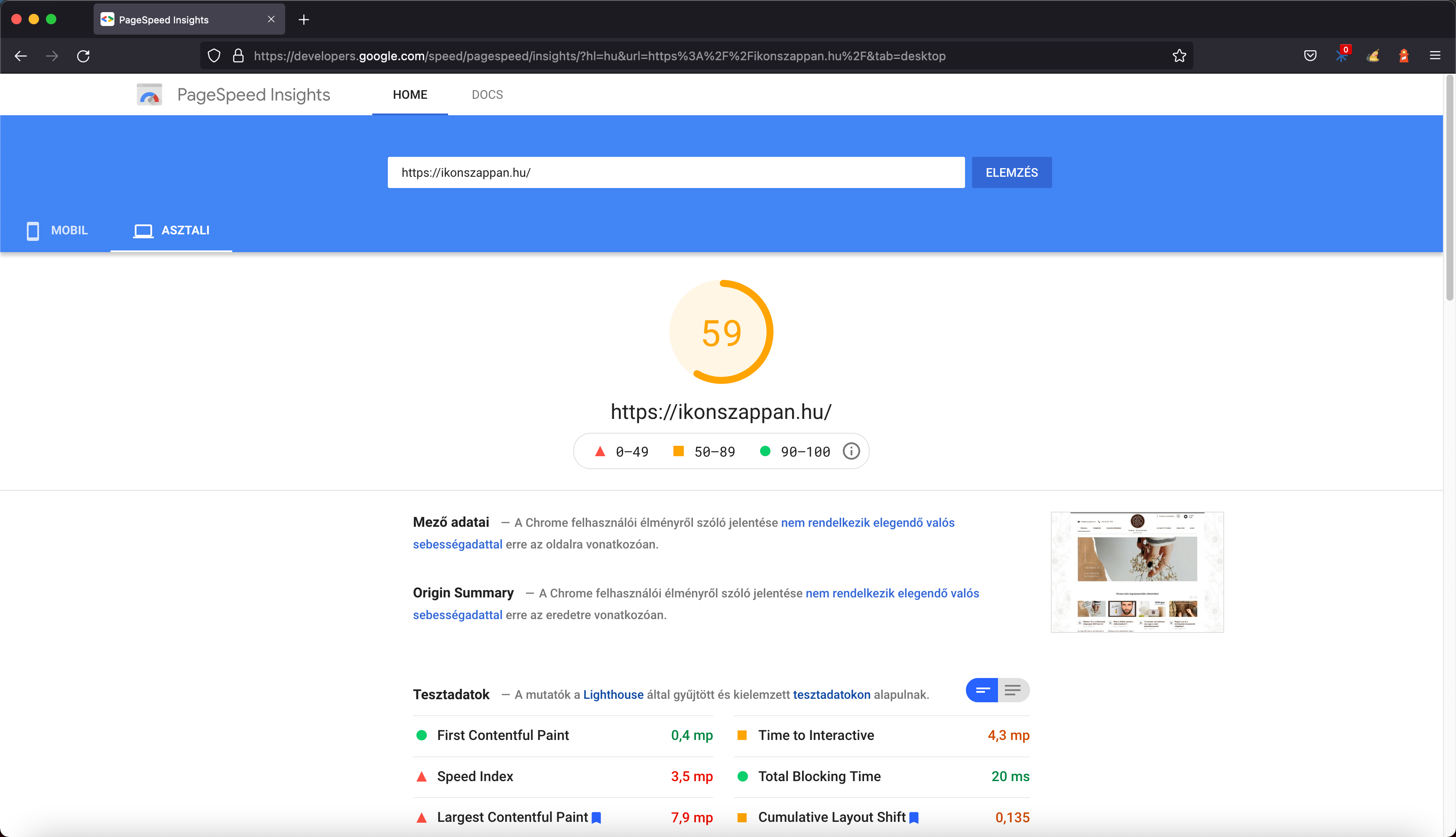Select the ASZTALI tab
The height and width of the screenshot is (837, 1456).
171,230
